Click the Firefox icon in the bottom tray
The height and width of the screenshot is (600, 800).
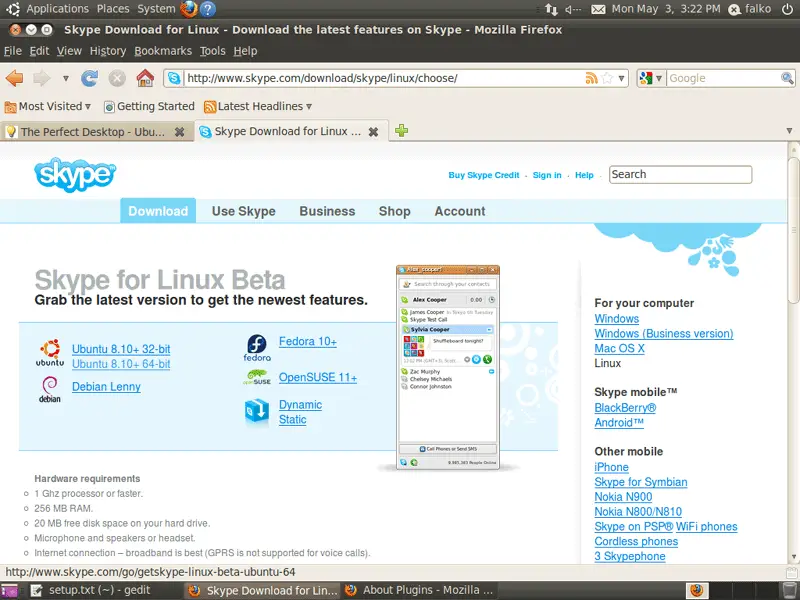pyautogui.click(x=697, y=591)
